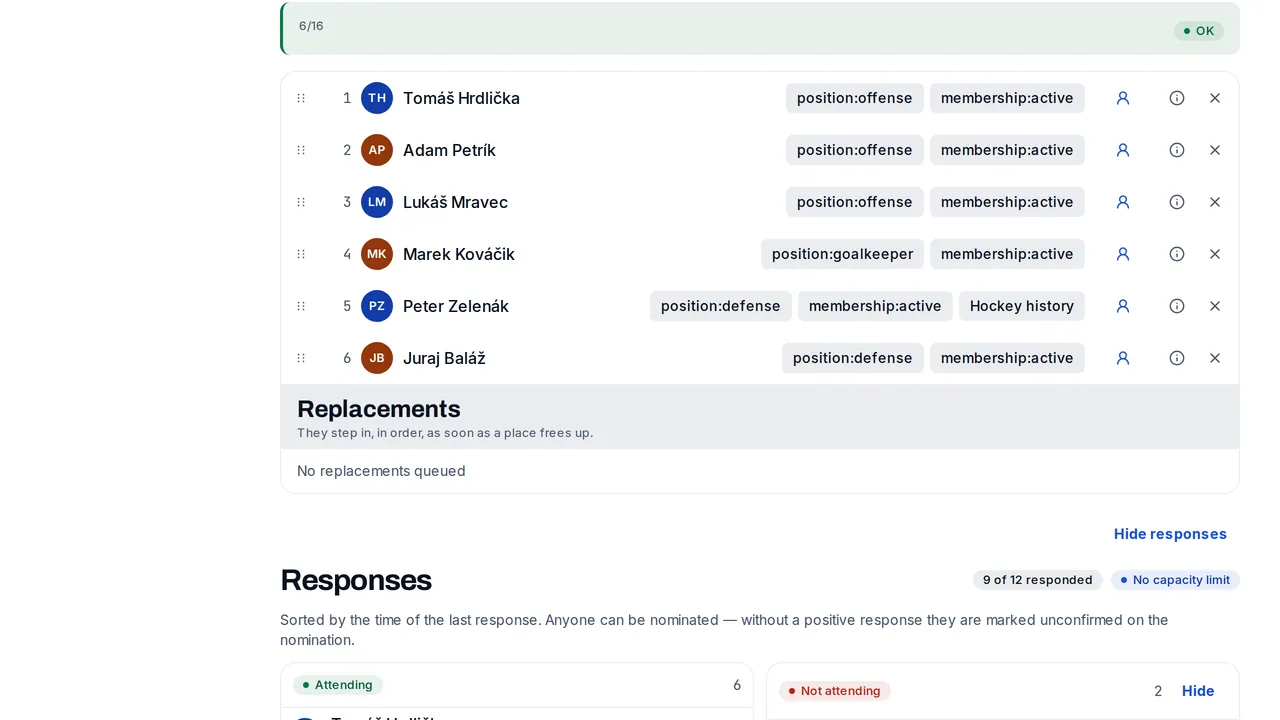1280x720 pixels.
Task: Click the X icon on Juraj Baláž's row
Action: click(x=1215, y=358)
